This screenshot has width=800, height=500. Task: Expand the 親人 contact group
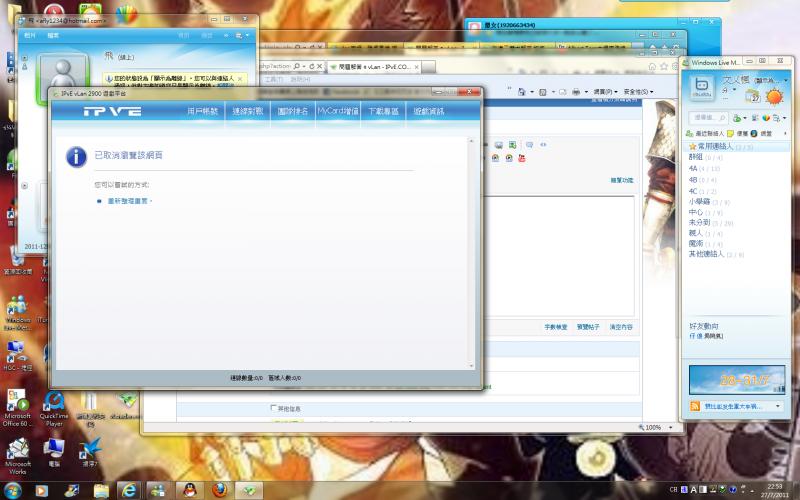(705, 233)
